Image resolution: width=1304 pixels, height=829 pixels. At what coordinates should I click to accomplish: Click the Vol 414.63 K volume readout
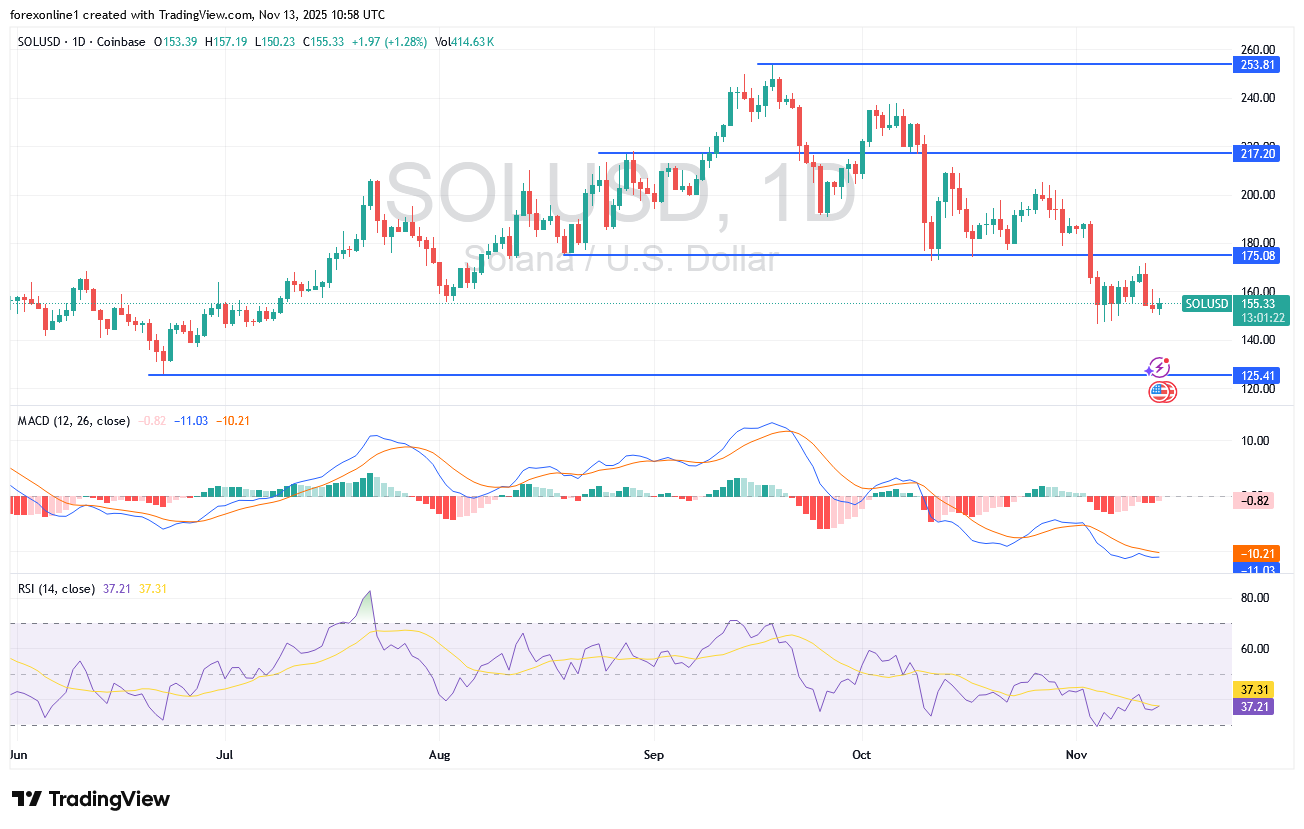(464, 42)
